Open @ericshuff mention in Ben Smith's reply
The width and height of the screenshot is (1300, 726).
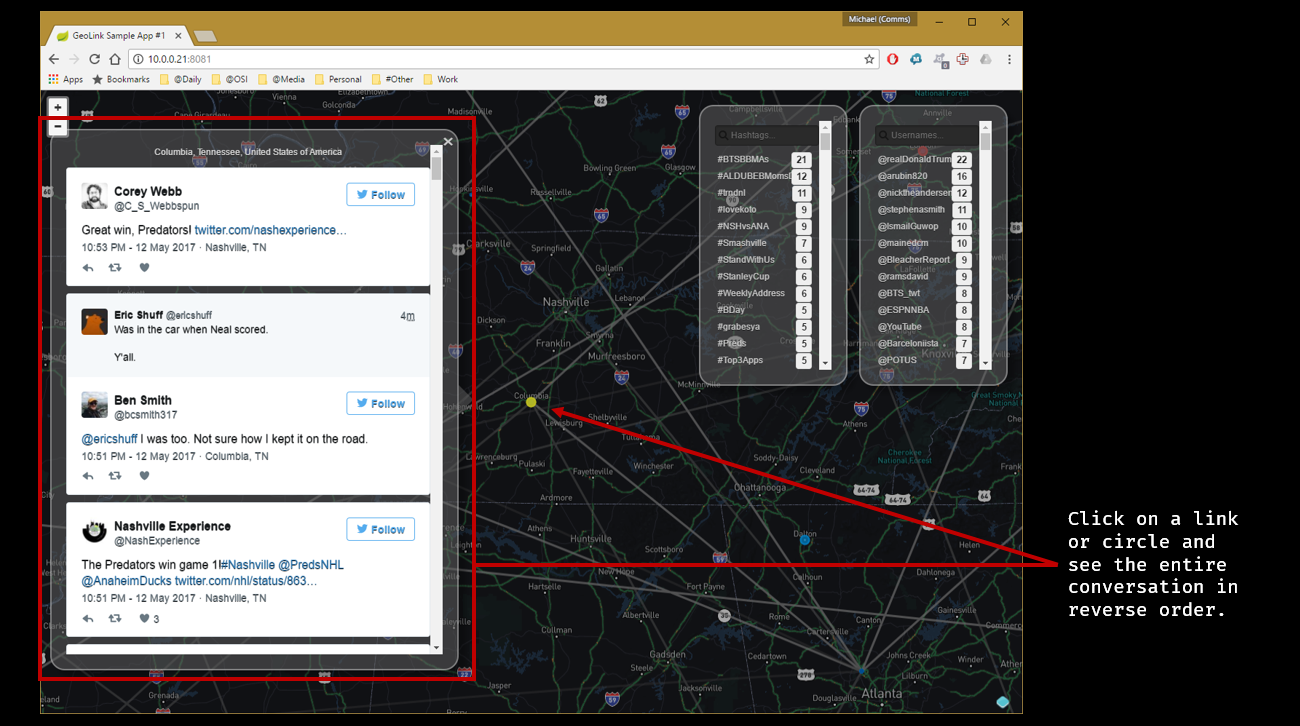click(x=109, y=439)
